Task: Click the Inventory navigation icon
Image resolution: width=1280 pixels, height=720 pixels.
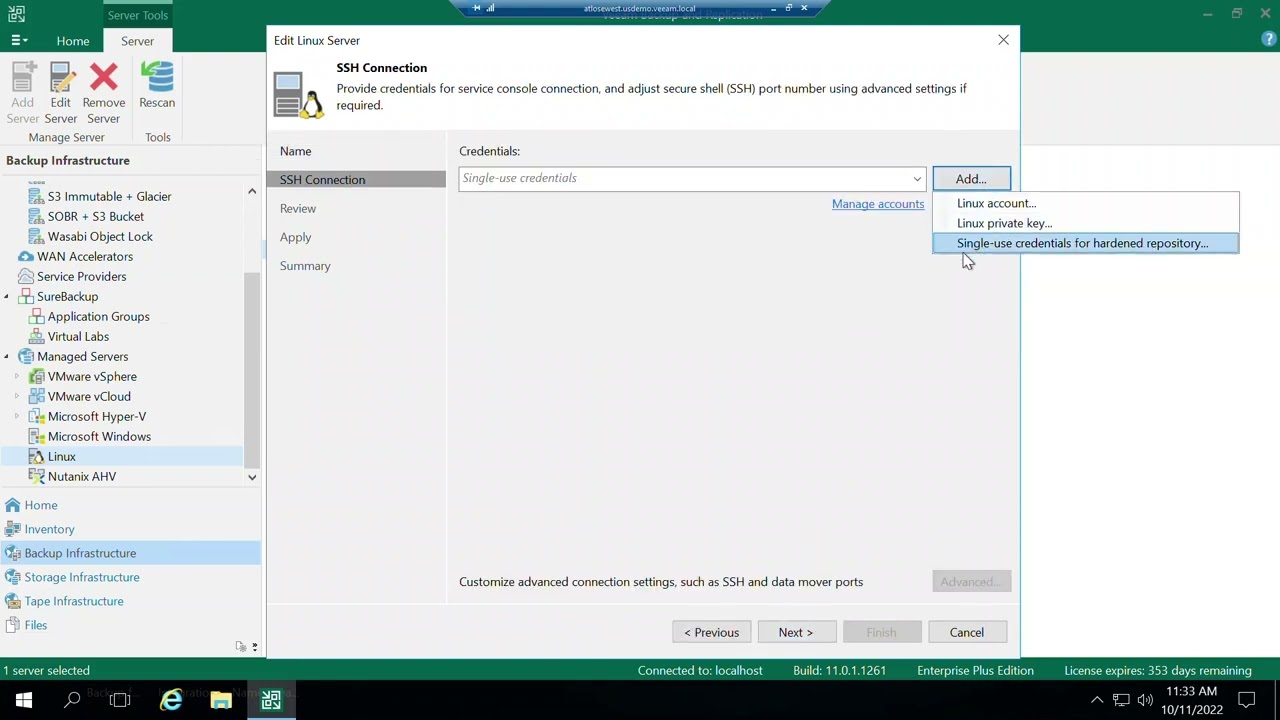Action: [x=12, y=529]
